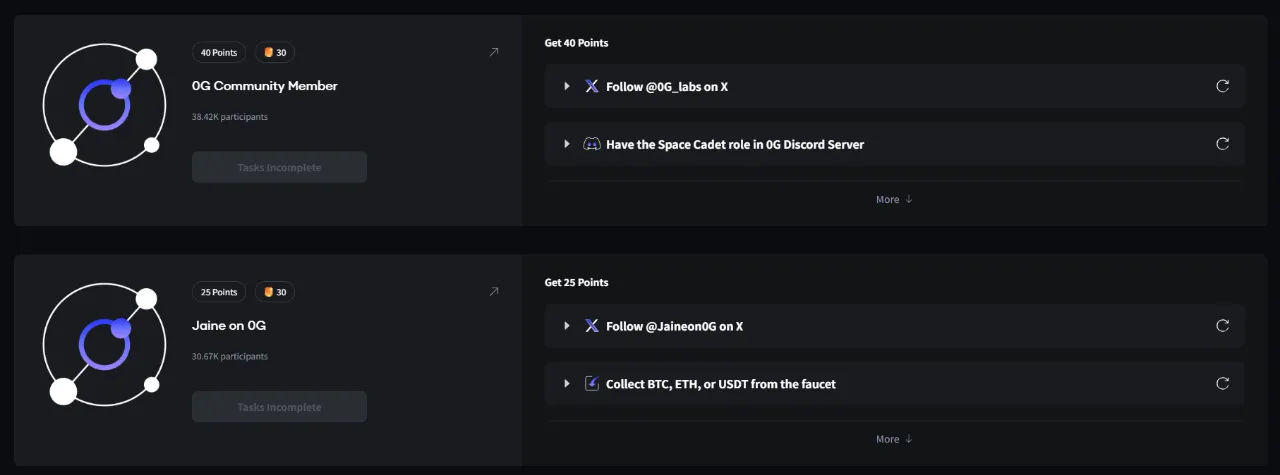Refresh the Follow @0G_labs task status
This screenshot has width=1280, height=475.
click(x=1222, y=86)
